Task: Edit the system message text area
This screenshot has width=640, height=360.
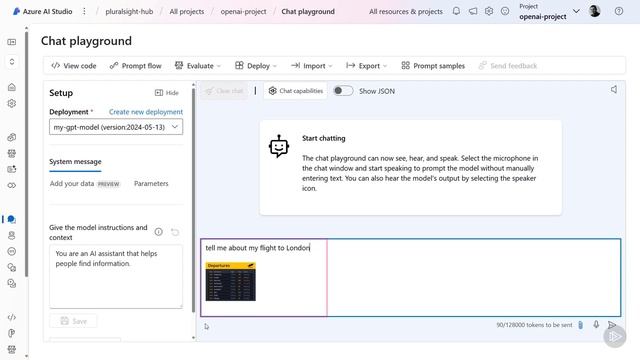Action: point(116,276)
